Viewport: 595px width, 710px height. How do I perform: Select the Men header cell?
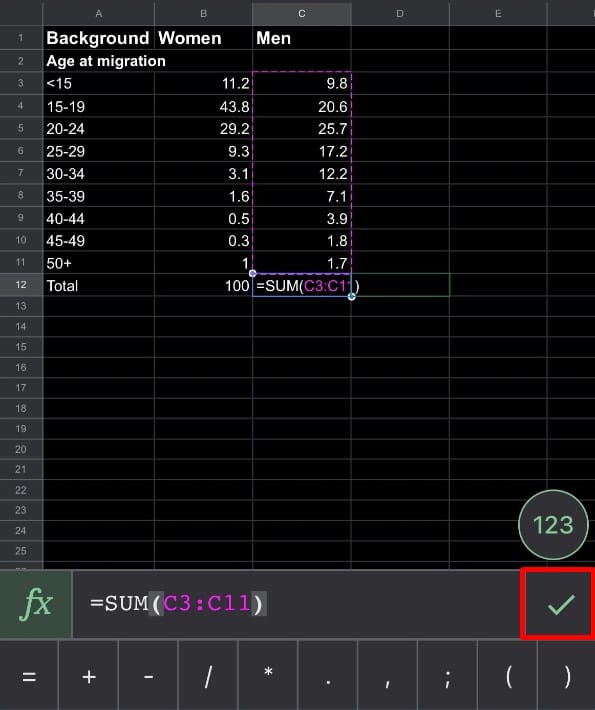[x=302, y=38]
